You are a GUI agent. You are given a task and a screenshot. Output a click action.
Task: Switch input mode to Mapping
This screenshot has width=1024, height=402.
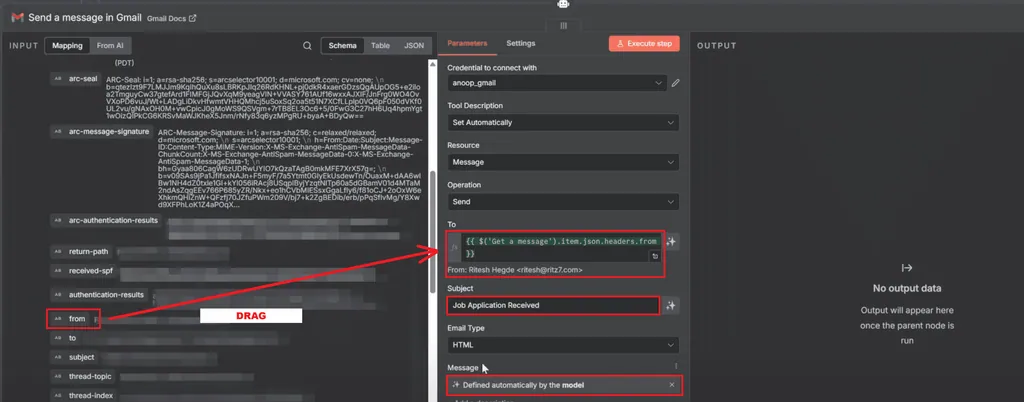coord(67,46)
